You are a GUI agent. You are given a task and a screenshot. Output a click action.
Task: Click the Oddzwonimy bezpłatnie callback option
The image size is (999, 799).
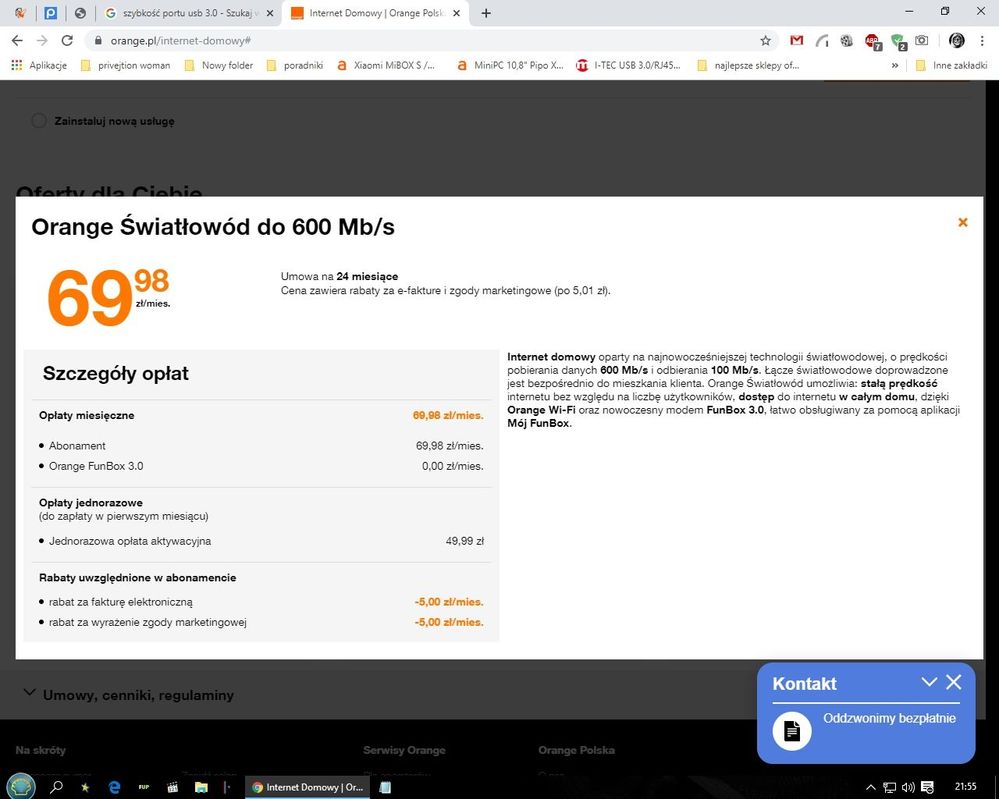(889, 718)
